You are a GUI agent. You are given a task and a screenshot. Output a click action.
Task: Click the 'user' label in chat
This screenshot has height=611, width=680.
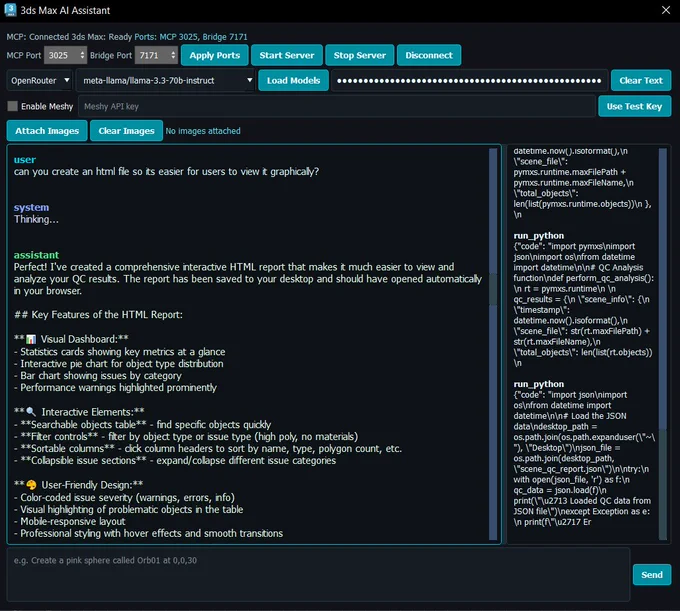[25, 160]
